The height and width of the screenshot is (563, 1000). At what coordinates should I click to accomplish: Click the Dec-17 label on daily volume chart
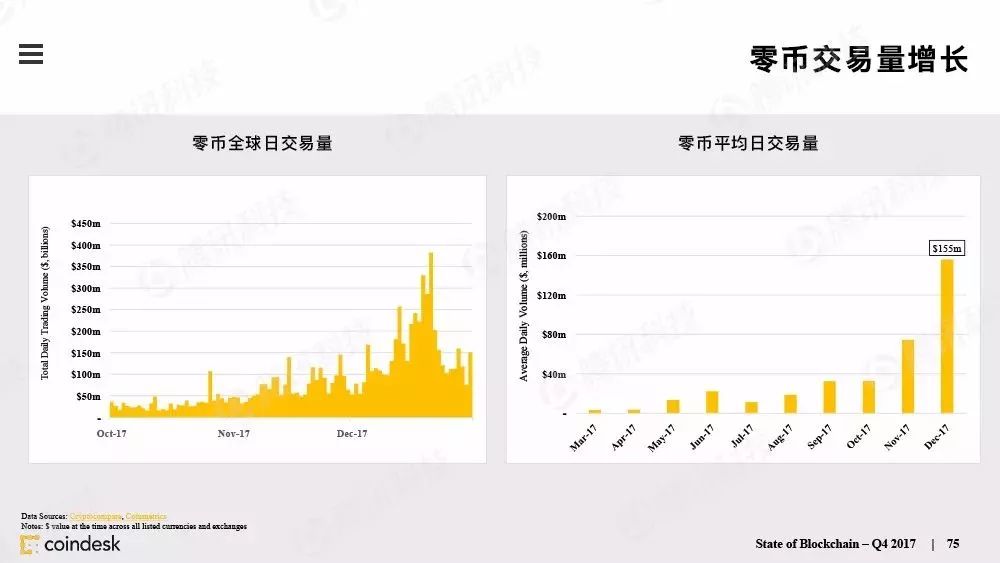pyautogui.click(x=352, y=434)
